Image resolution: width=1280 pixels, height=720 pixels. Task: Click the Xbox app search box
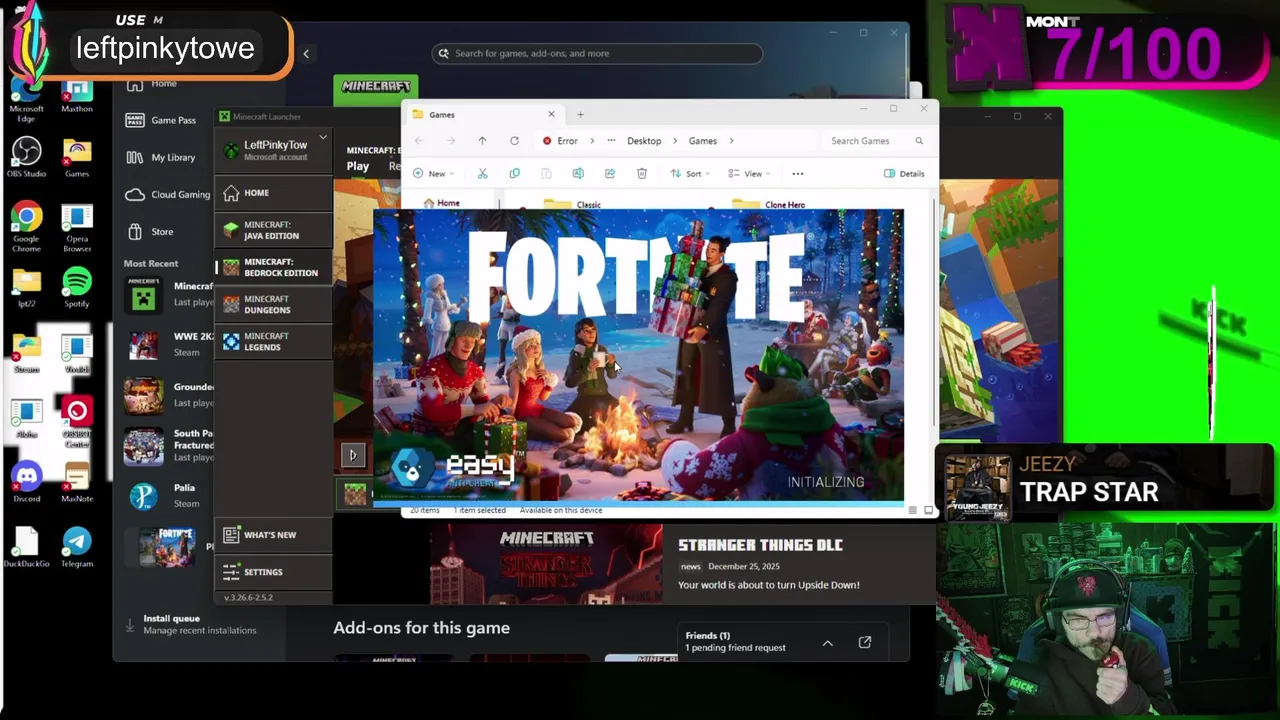[x=597, y=53]
